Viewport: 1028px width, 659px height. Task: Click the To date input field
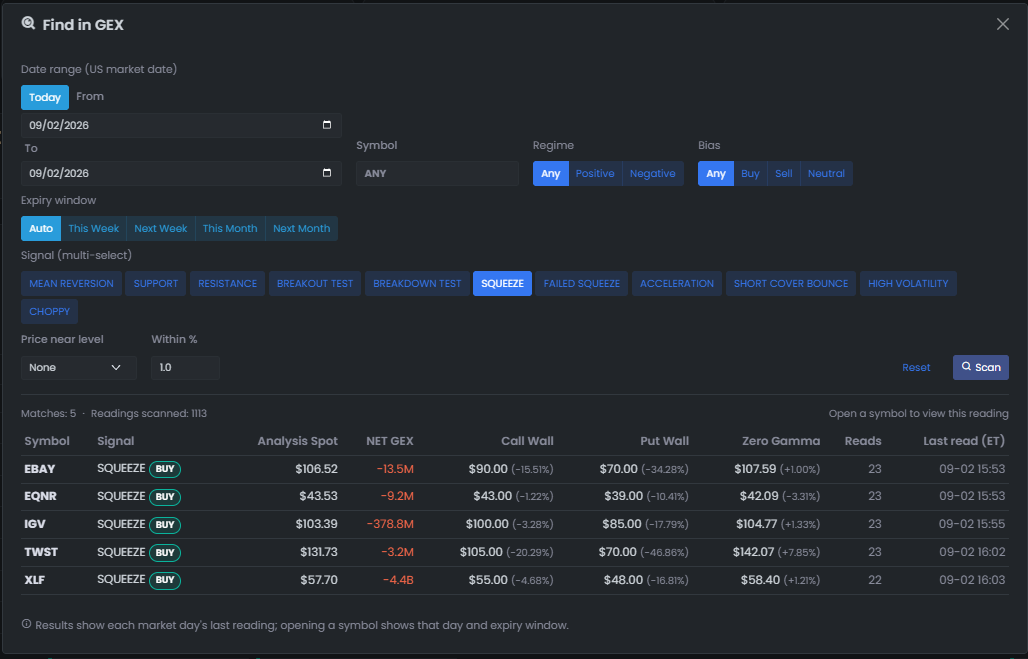(181, 173)
